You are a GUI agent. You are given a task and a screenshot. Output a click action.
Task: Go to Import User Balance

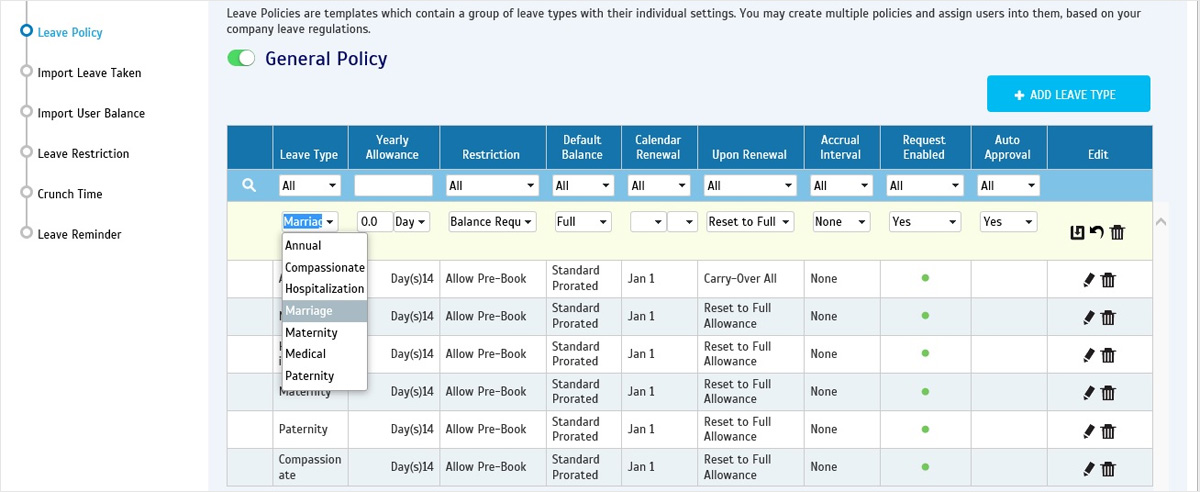pyautogui.click(x=91, y=113)
